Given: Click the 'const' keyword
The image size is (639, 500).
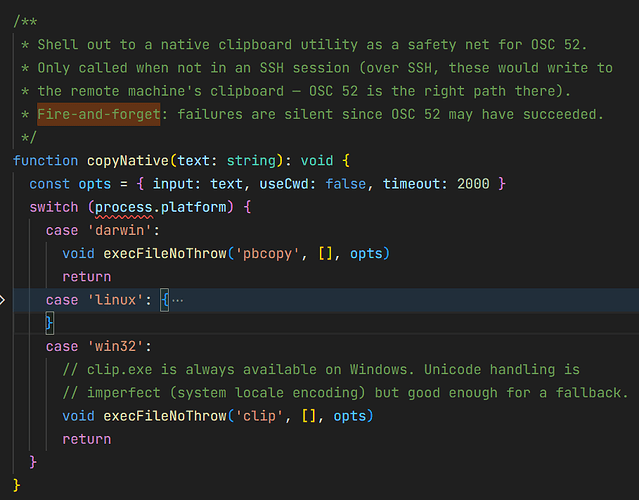Looking at the screenshot, I should click(49, 184).
